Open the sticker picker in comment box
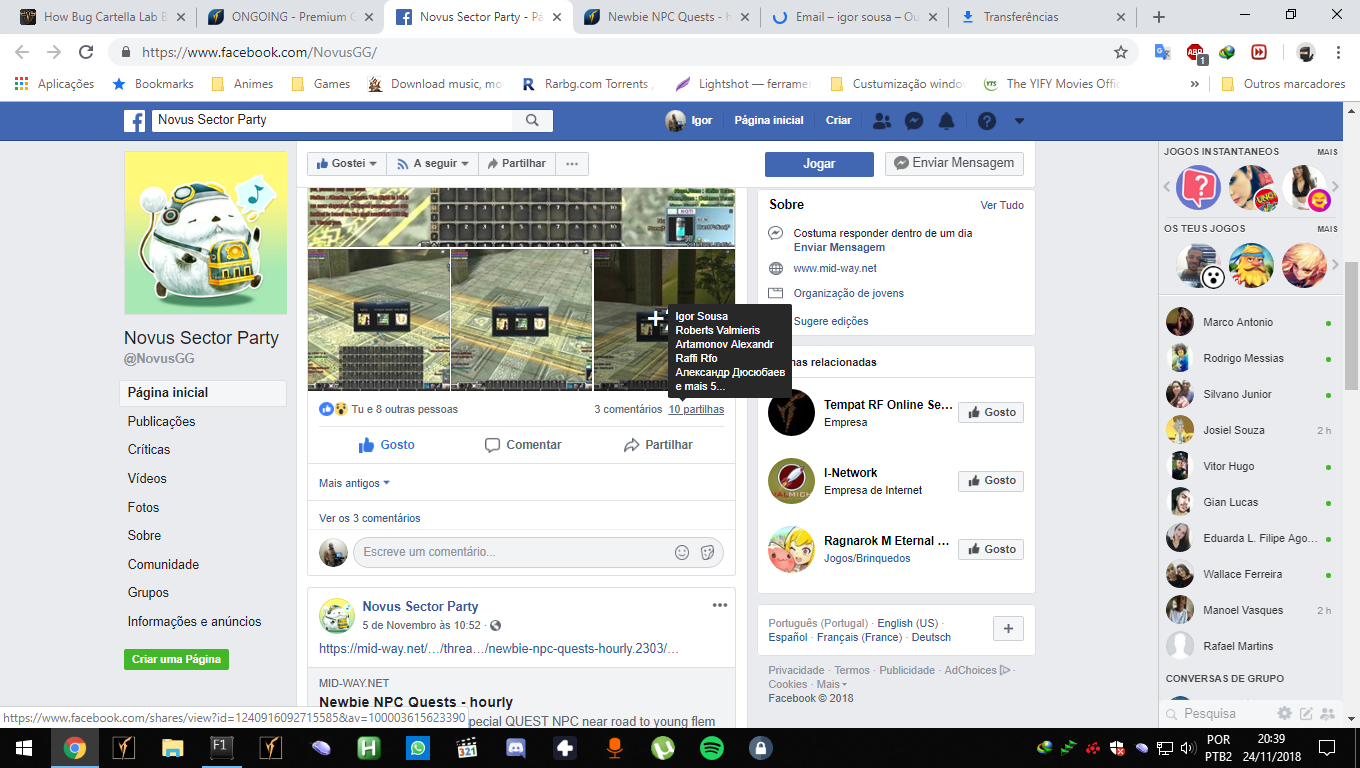The image size is (1360, 768). point(707,552)
